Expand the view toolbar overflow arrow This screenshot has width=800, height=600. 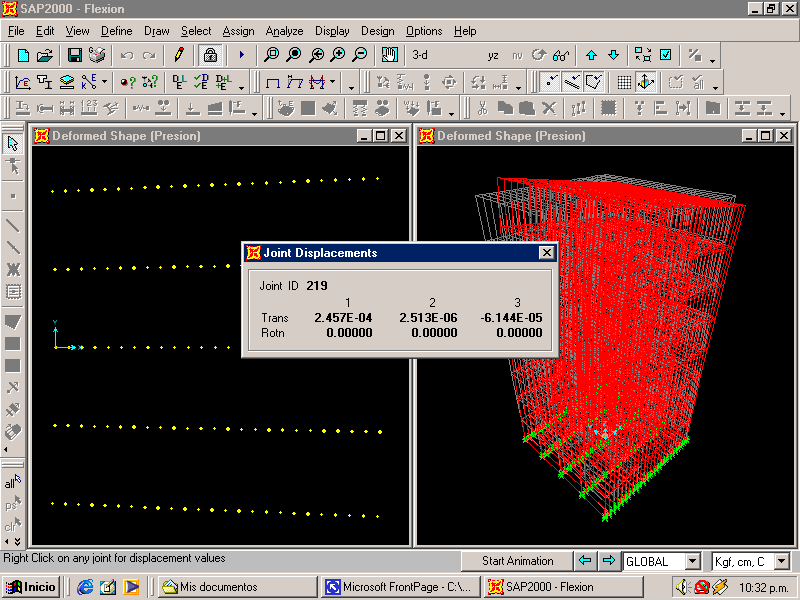713,61
